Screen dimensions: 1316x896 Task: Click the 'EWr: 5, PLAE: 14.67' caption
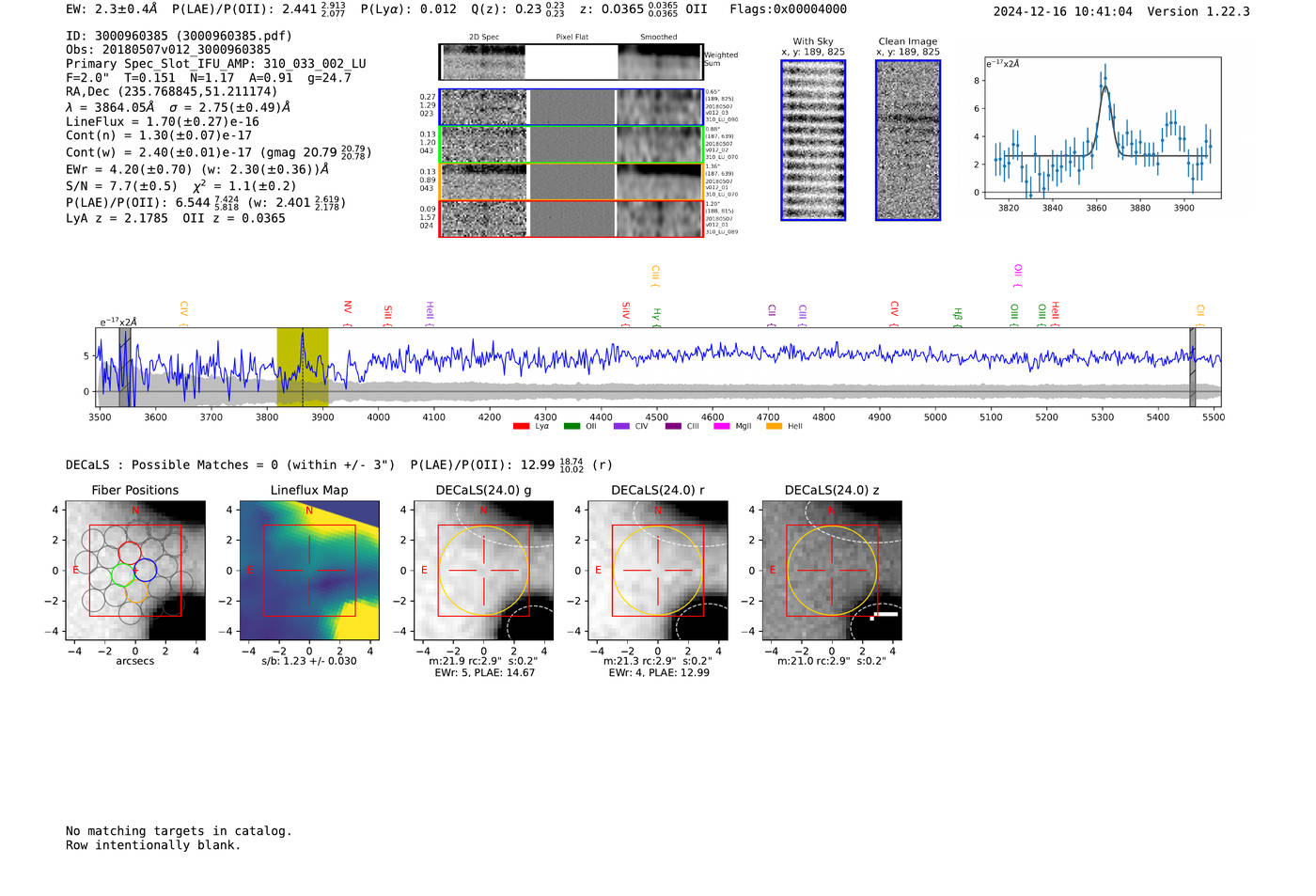coord(484,672)
